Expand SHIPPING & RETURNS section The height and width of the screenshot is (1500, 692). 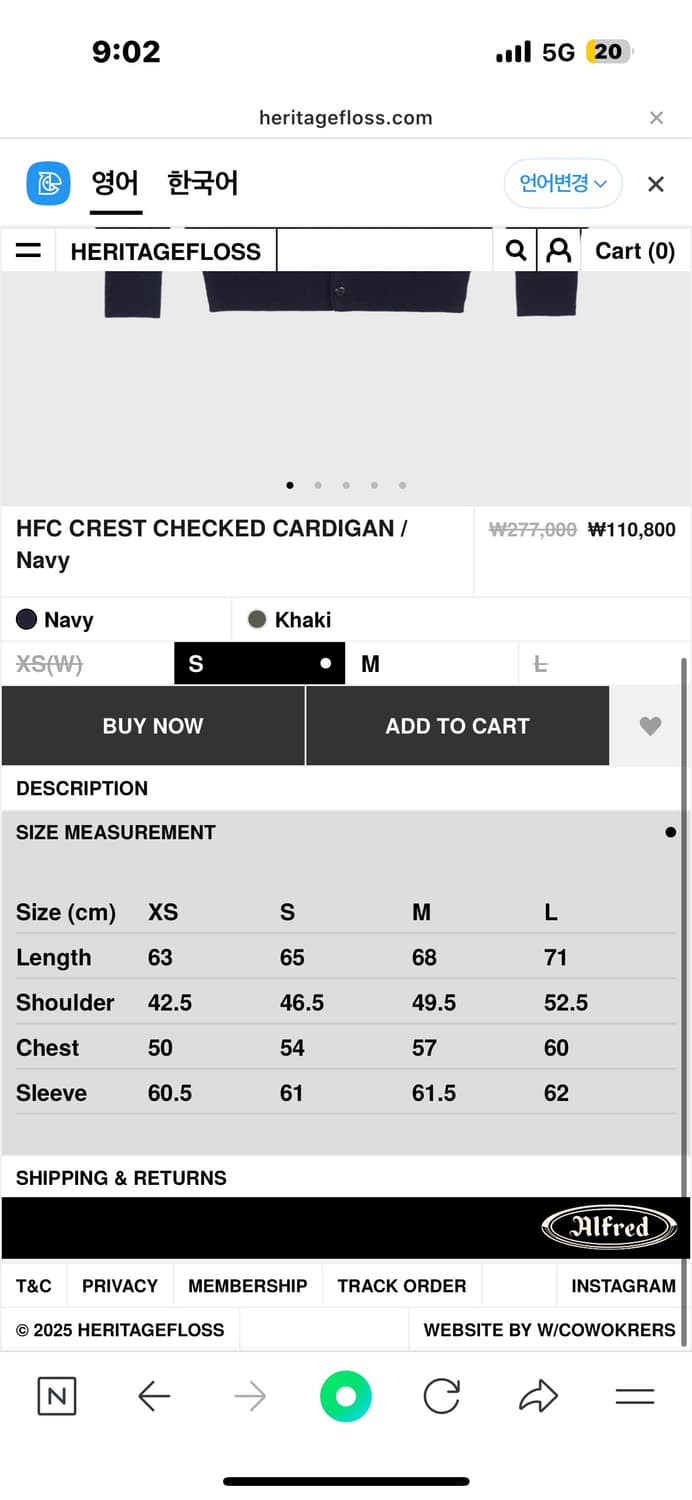coord(121,1178)
